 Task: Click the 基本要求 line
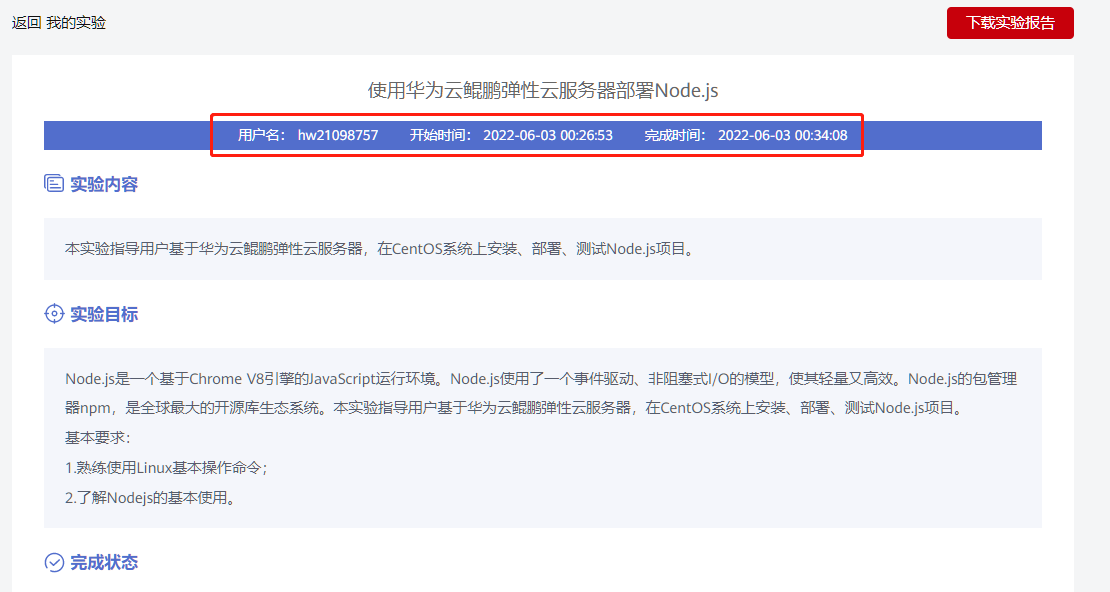coord(98,438)
